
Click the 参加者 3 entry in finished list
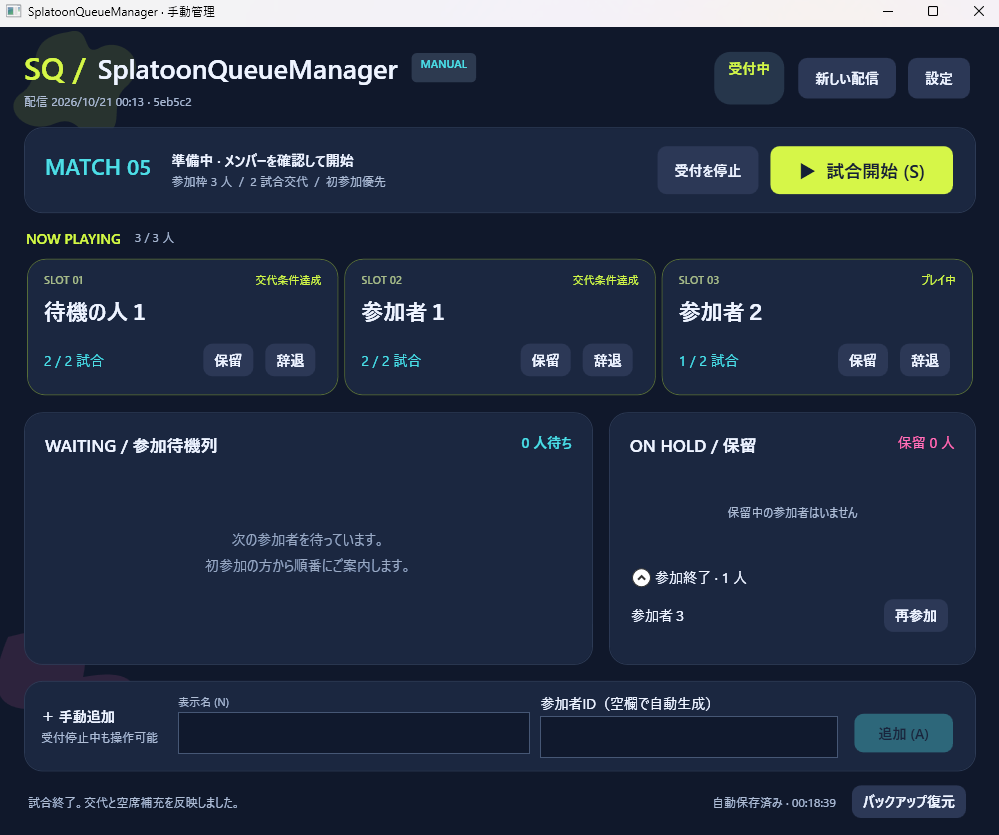[658, 616]
